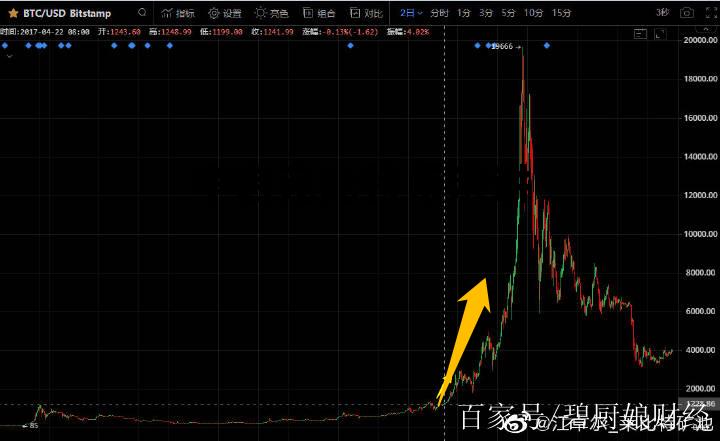Image resolution: width=720 pixels, height=441 pixels.
Task: Toggle the info panel icon above price axis
Action: click(x=640, y=34)
